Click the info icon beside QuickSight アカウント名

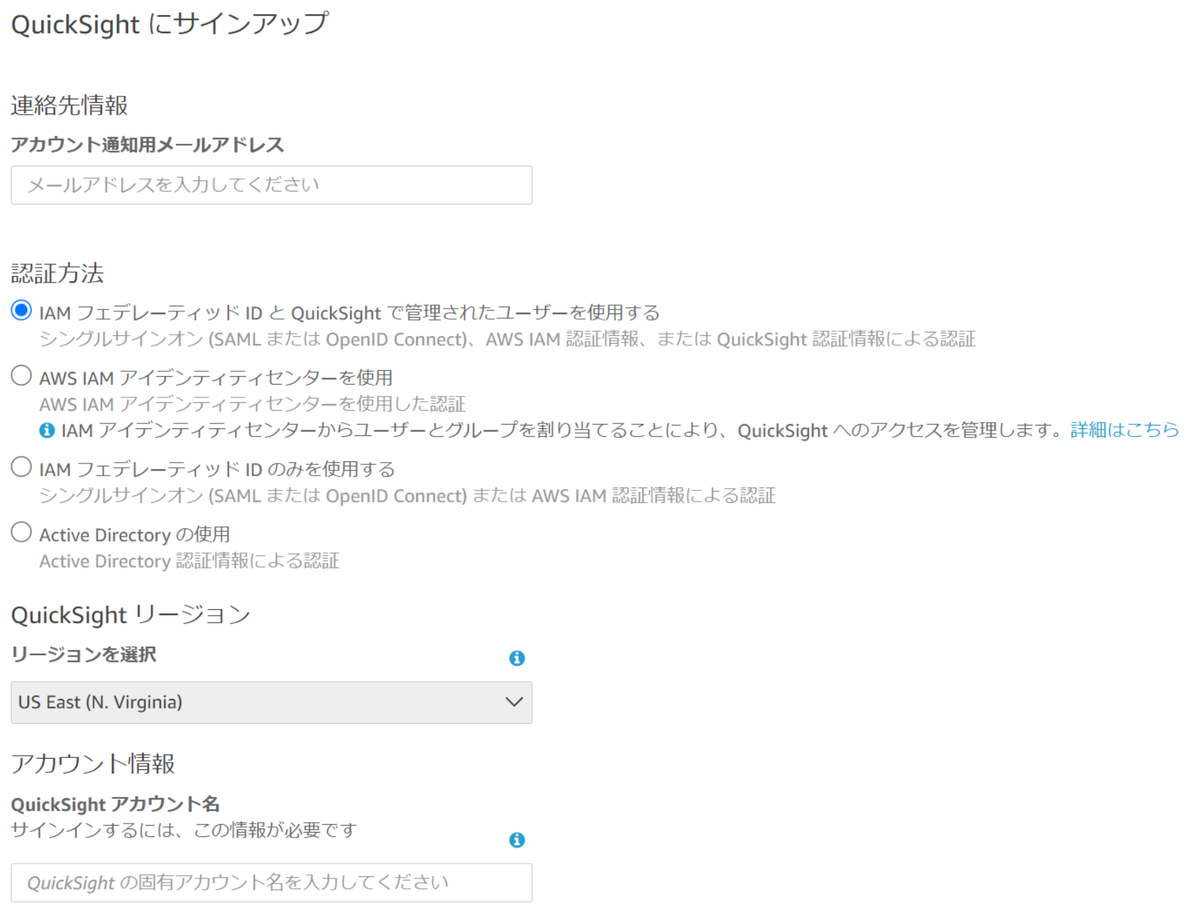click(x=517, y=840)
